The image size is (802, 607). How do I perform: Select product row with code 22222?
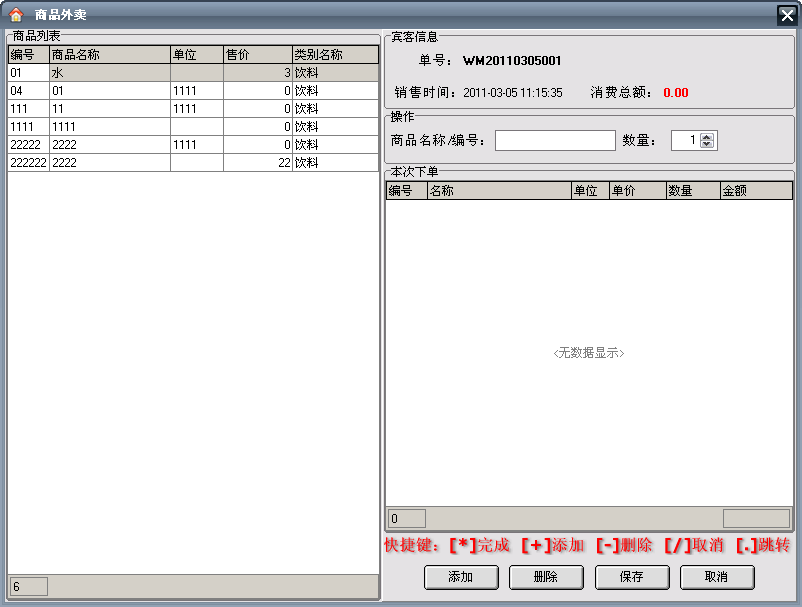point(193,145)
